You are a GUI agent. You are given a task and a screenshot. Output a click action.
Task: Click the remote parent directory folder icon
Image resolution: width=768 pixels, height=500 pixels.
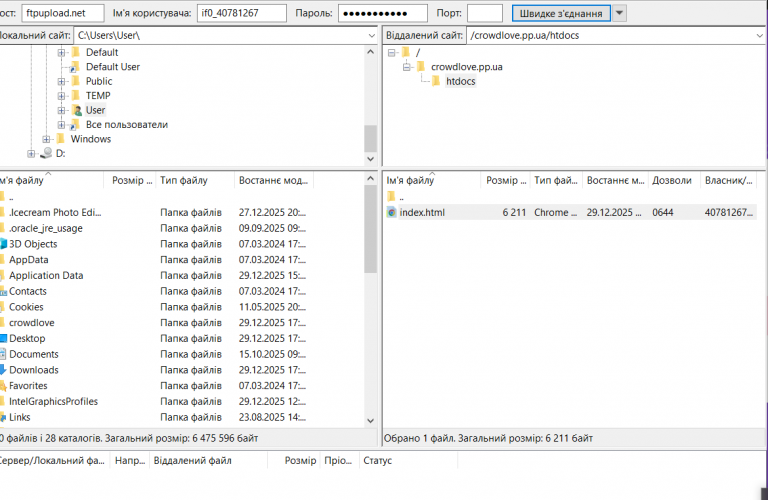[391, 197]
